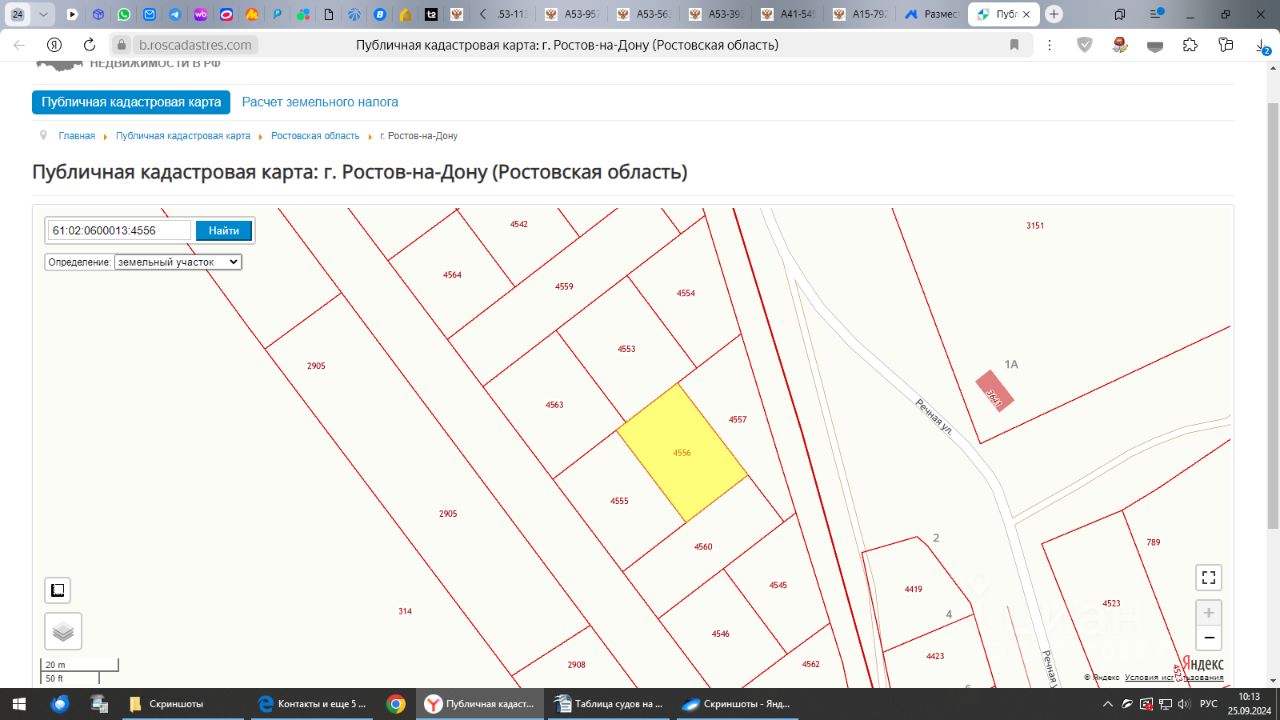The height and width of the screenshot is (720, 1280).
Task: Open Публичная кадастровая карта breadcrumb link
Action: pyautogui.click(x=183, y=135)
